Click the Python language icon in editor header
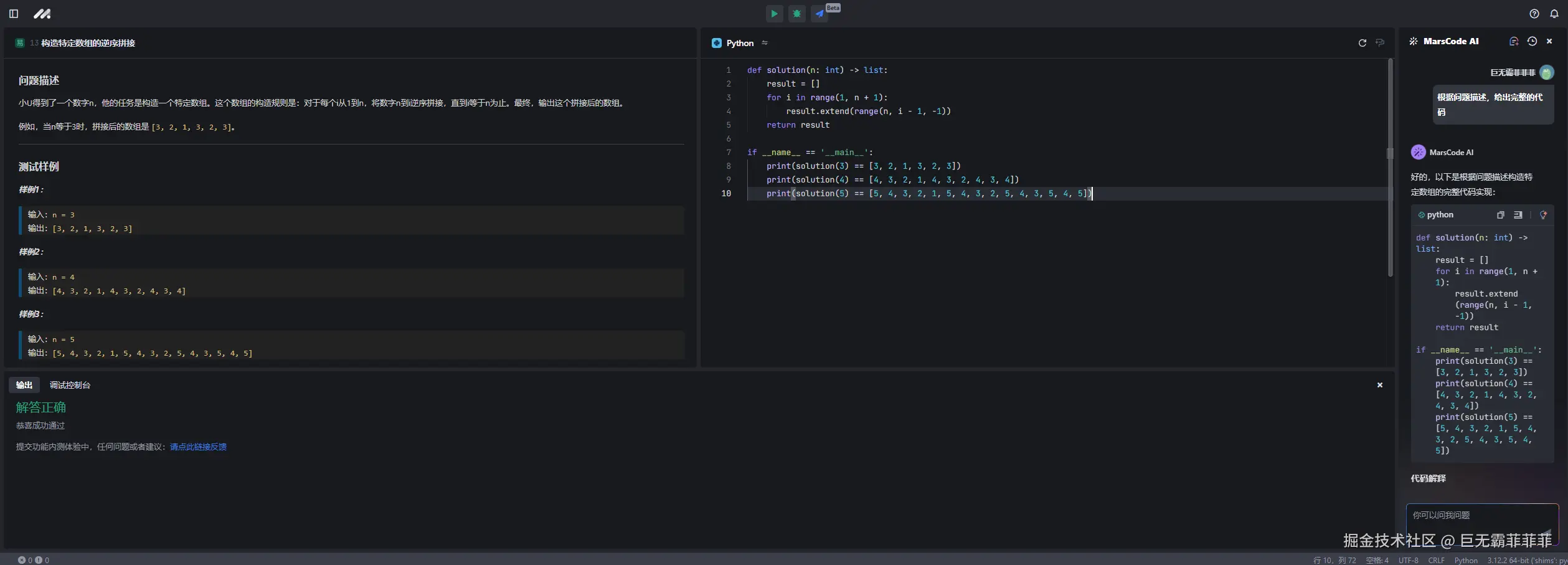The height and width of the screenshot is (565, 1568). pyautogui.click(x=717, y=43)
